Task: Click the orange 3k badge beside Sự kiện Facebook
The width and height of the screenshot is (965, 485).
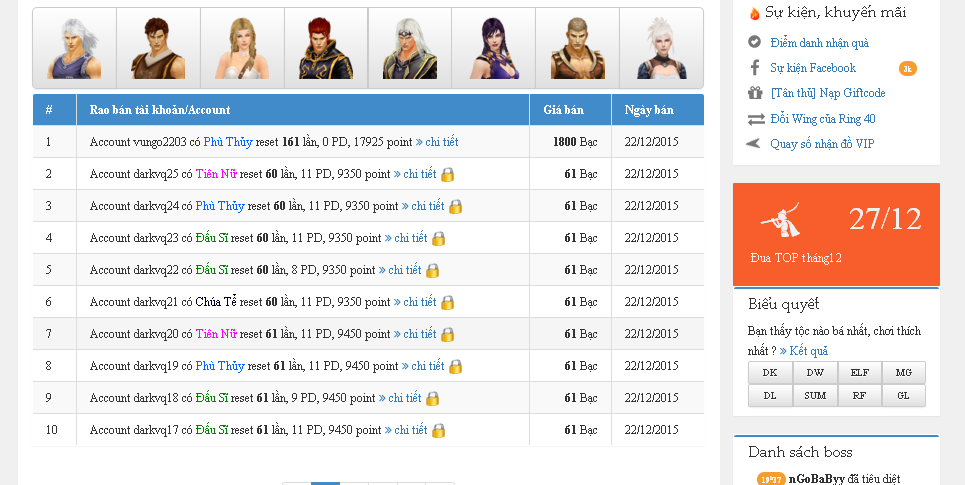Action: (907, 68)
